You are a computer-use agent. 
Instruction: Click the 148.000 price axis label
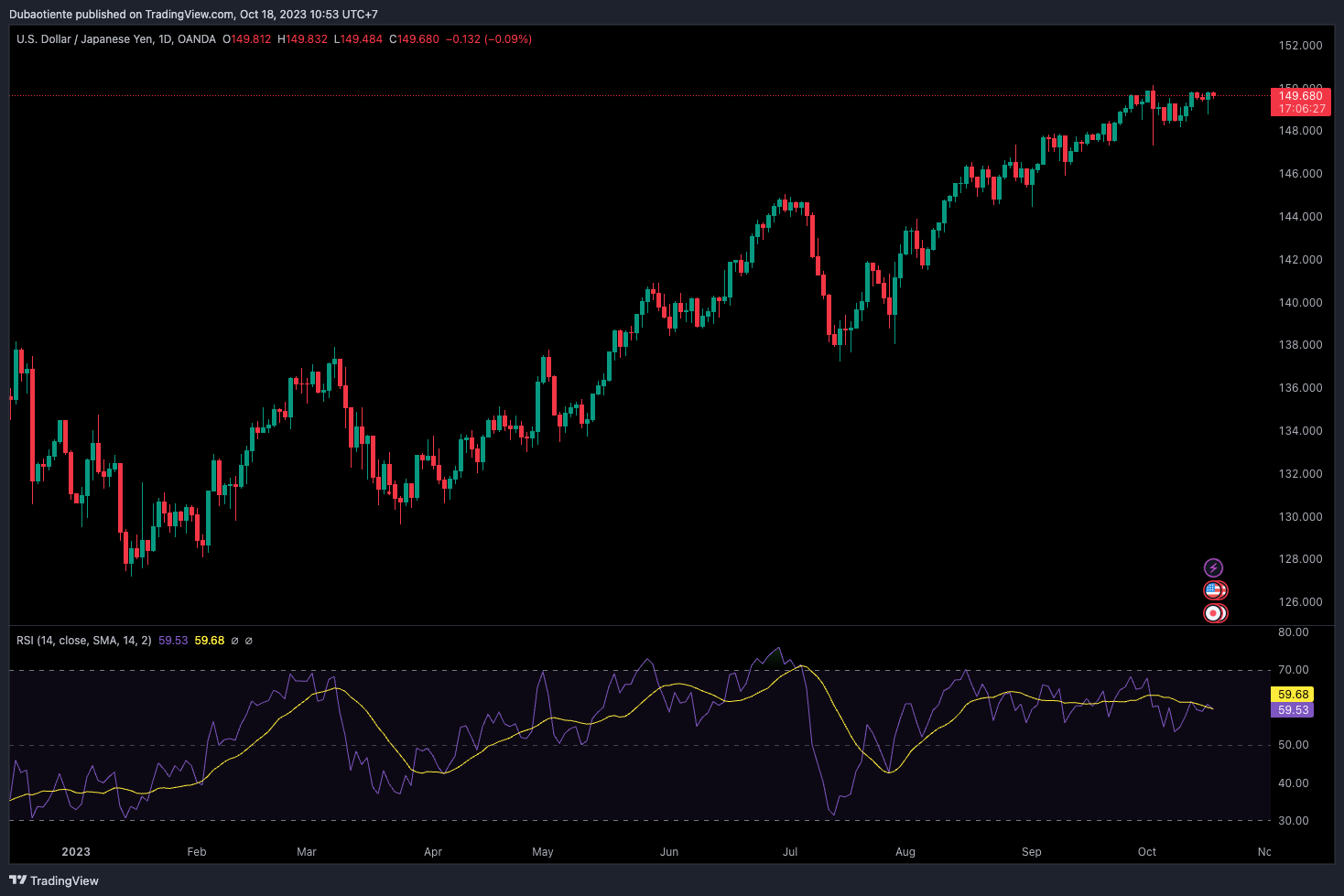[x=1300, y=131]
